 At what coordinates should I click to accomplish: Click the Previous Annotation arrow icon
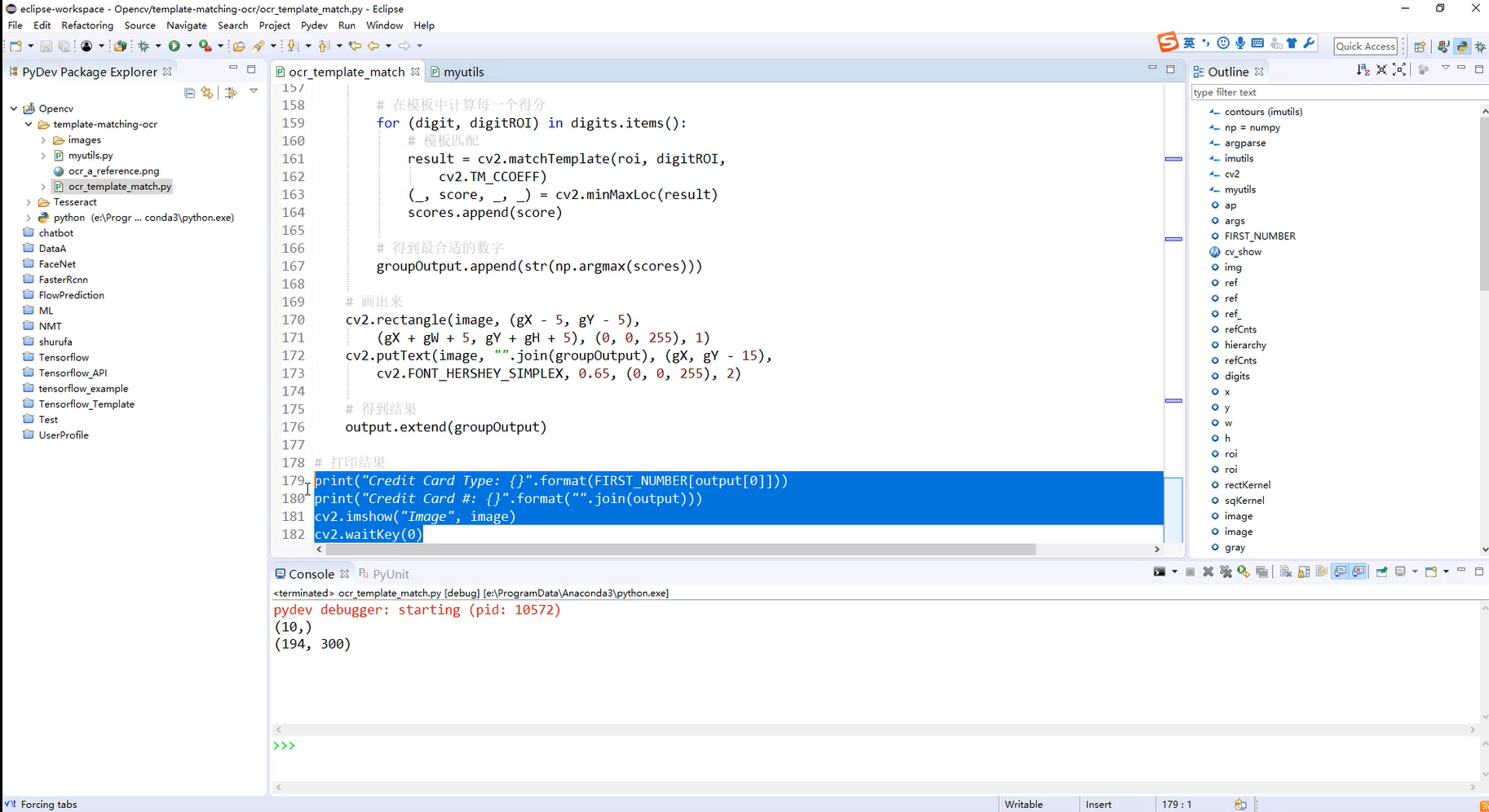[x=324, y=46]
